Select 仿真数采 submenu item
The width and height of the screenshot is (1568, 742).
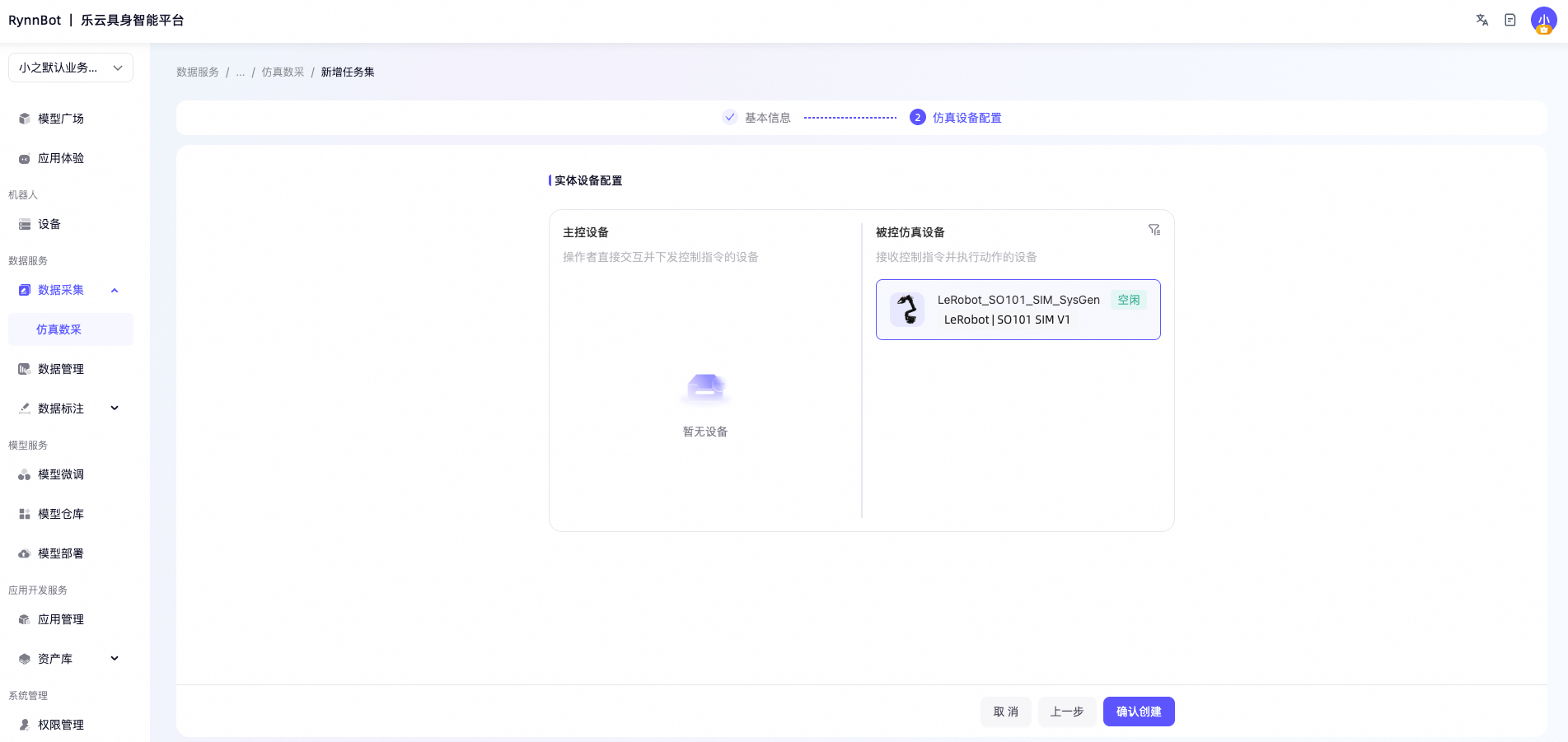pos(71,329)
